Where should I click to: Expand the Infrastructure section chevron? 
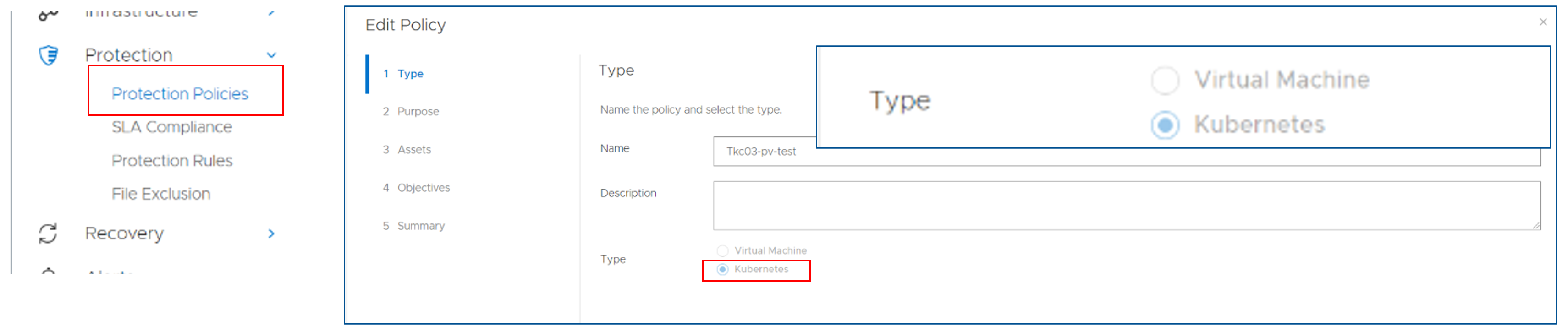pyautogui.click(x=271, y=12)
